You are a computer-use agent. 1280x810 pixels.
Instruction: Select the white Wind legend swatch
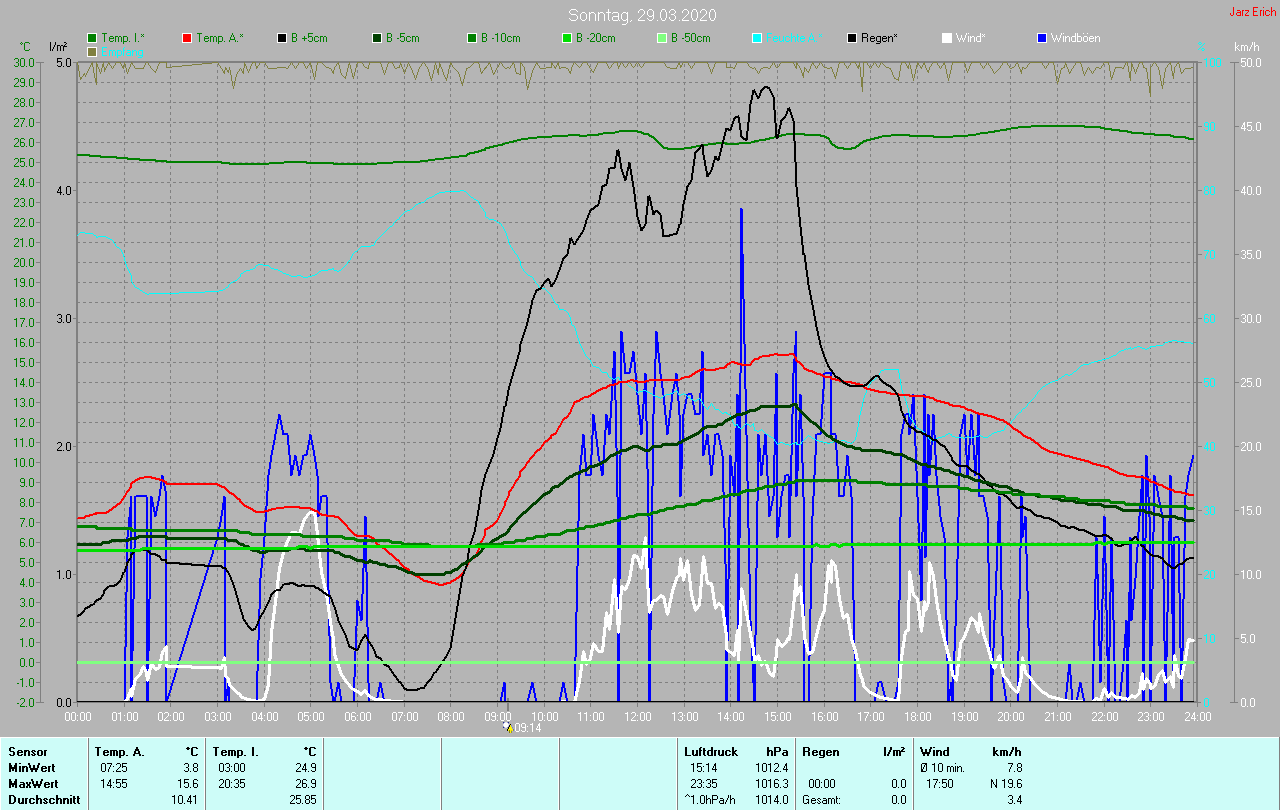[x=947, y=38]
